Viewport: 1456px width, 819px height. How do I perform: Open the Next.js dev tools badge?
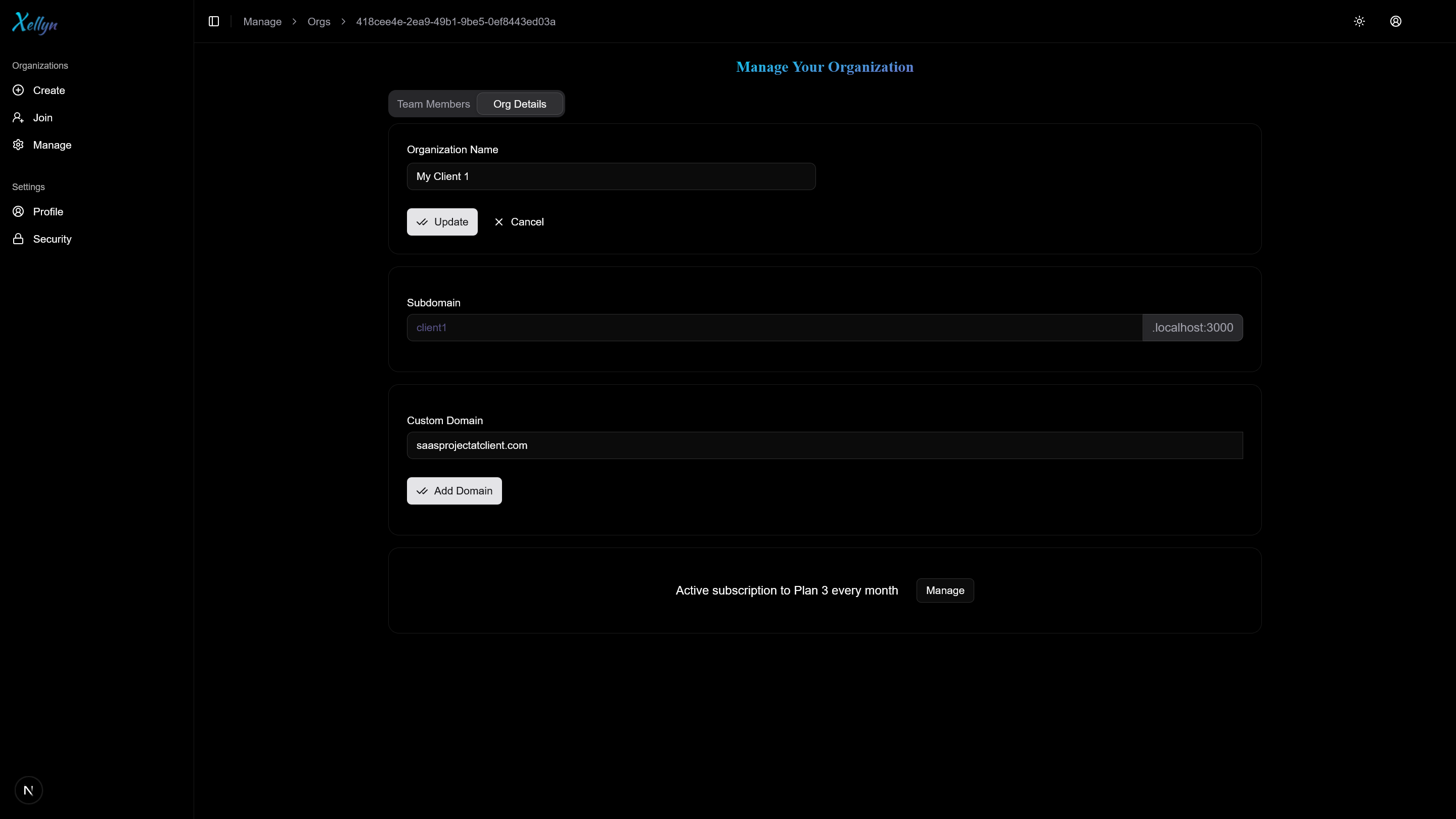pos(29,790)
